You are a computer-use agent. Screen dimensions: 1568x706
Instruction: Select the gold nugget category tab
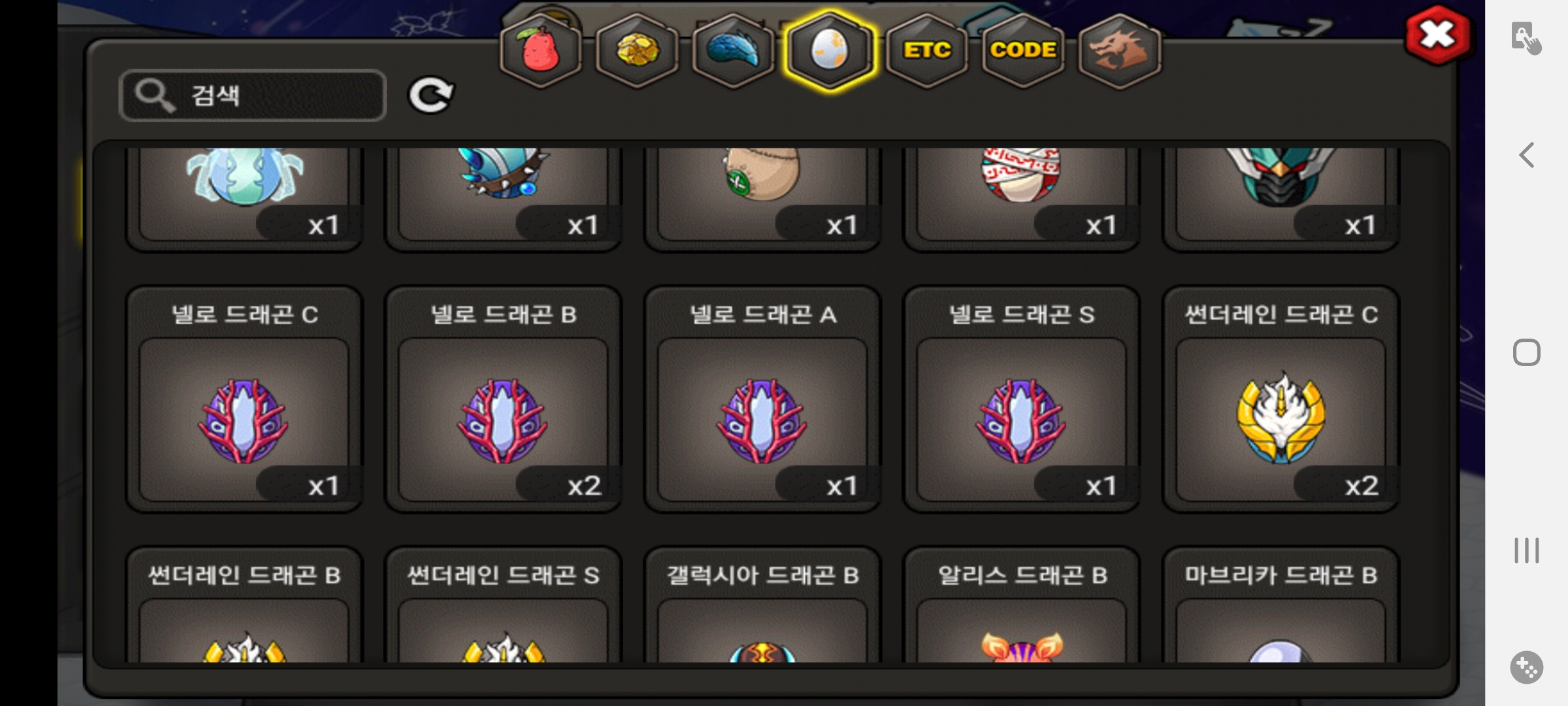pos(637,51)
